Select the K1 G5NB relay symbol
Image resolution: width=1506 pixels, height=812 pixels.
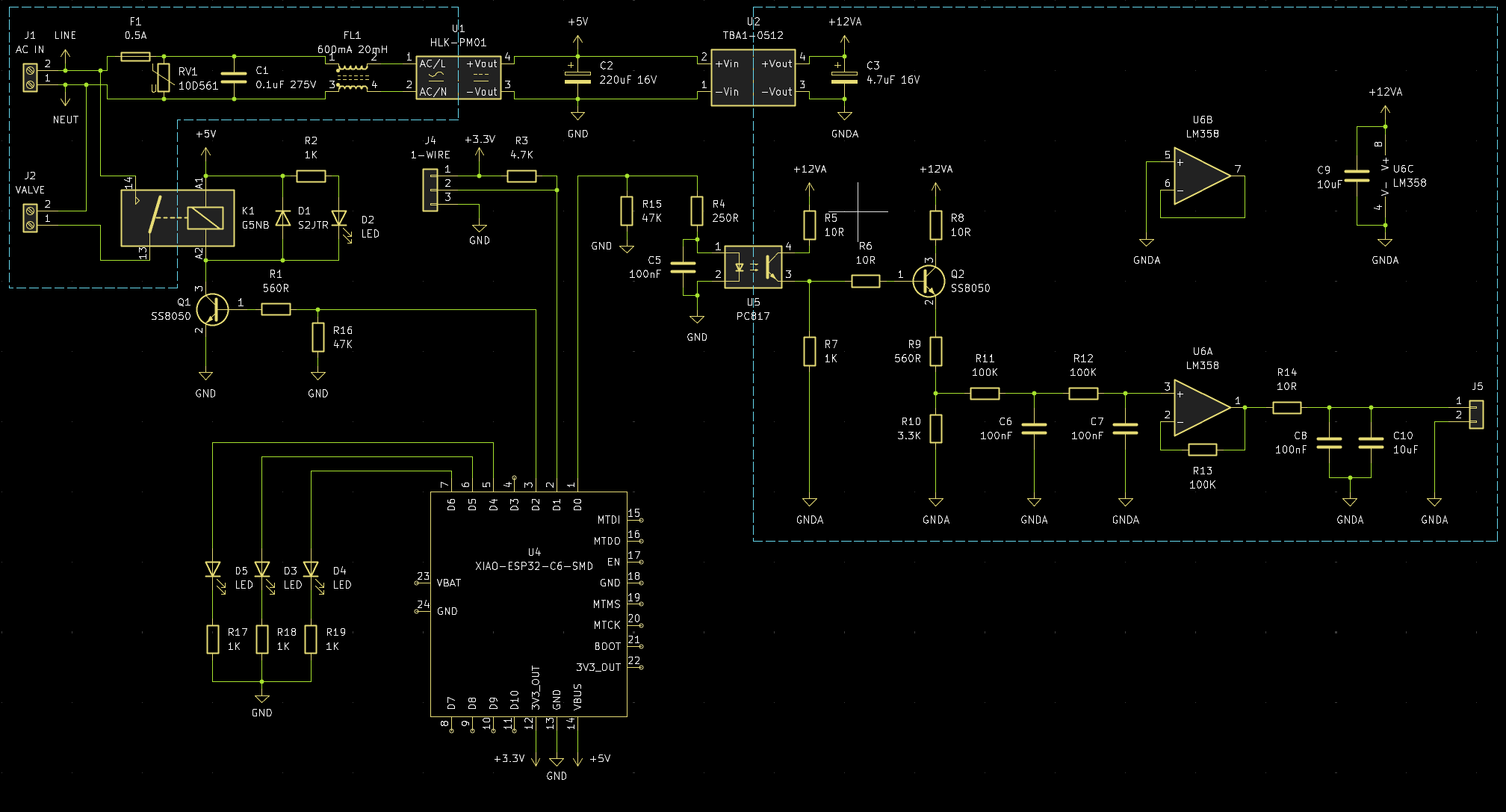pos(178,217)
